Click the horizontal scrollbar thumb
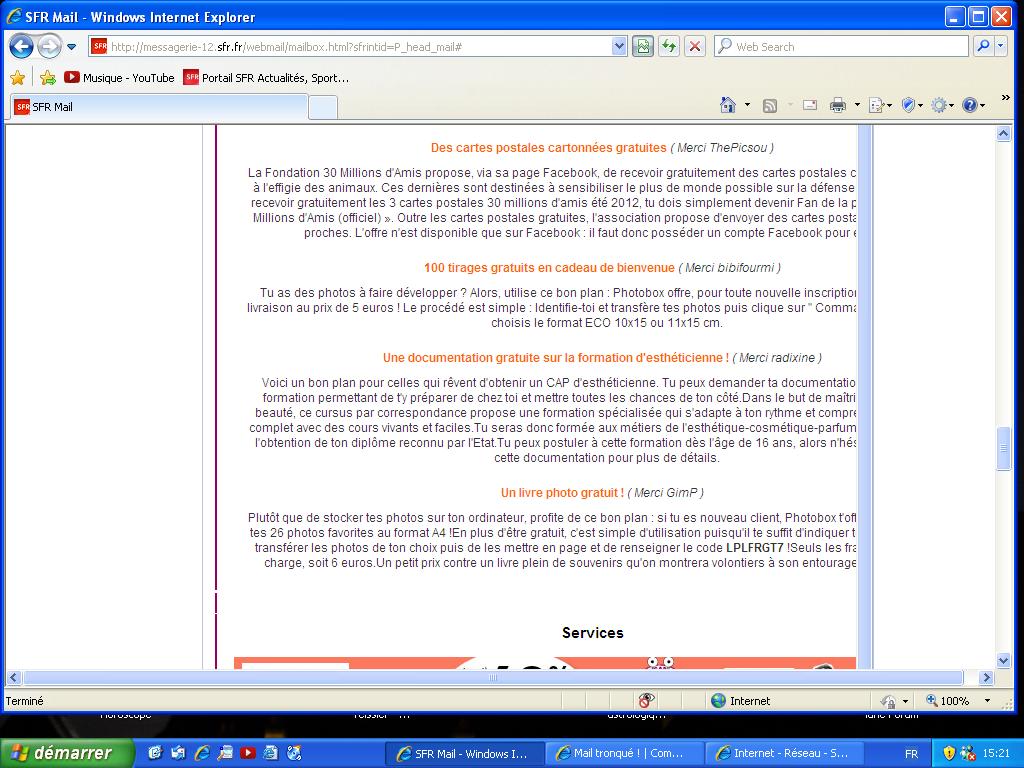Viewport: 1024px width, 768px height. (x=494, y=678)
